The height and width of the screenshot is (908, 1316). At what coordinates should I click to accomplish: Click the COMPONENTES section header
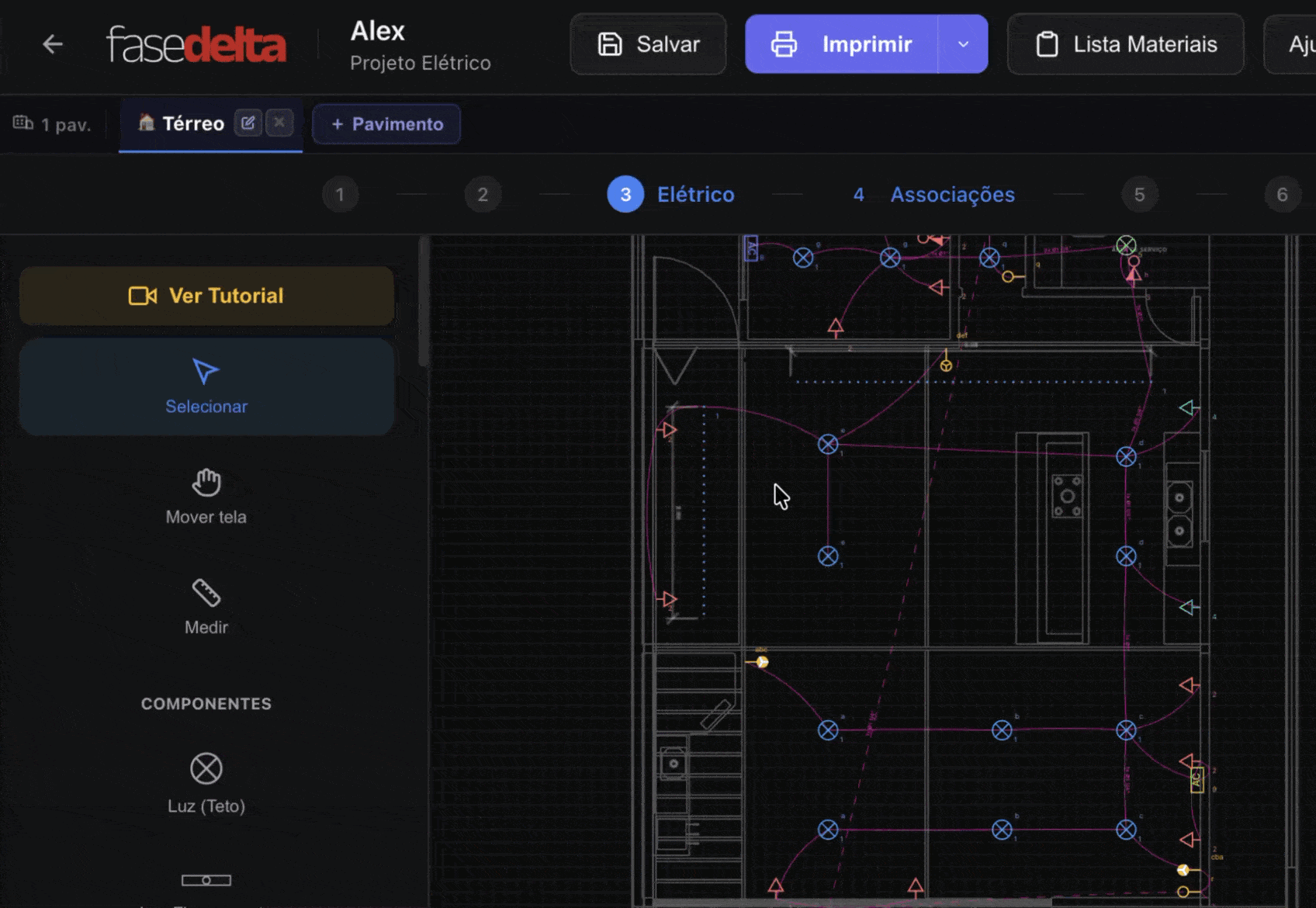[206, 704]
